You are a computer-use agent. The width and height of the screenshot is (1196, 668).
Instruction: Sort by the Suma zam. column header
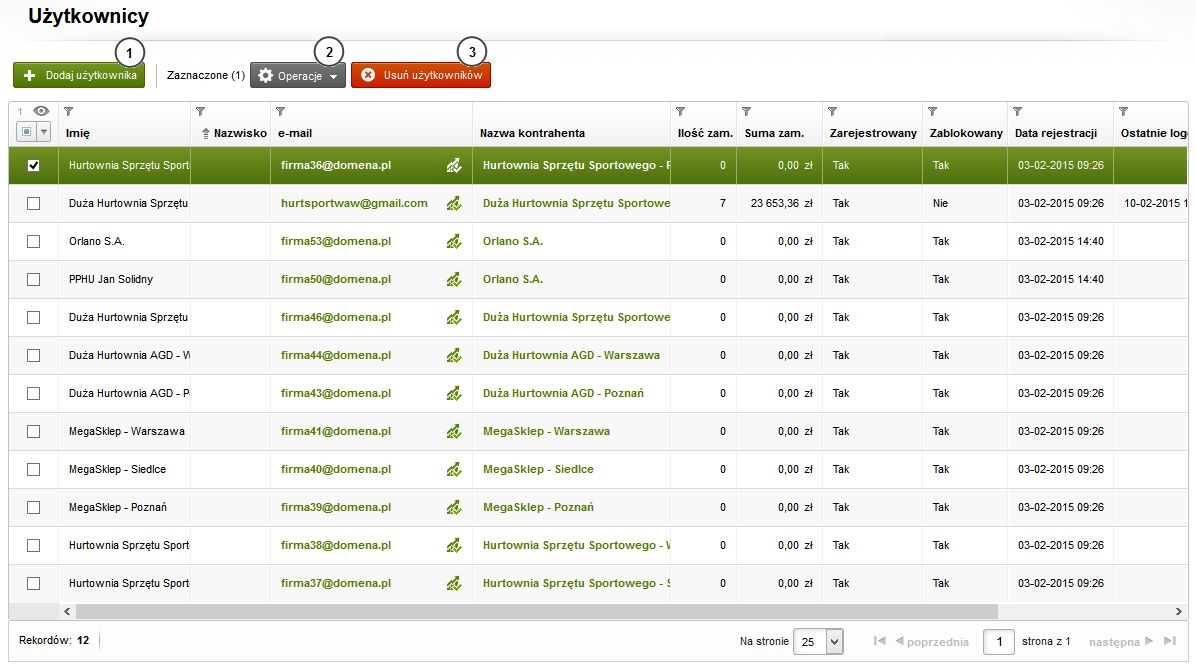coord(774,133)
